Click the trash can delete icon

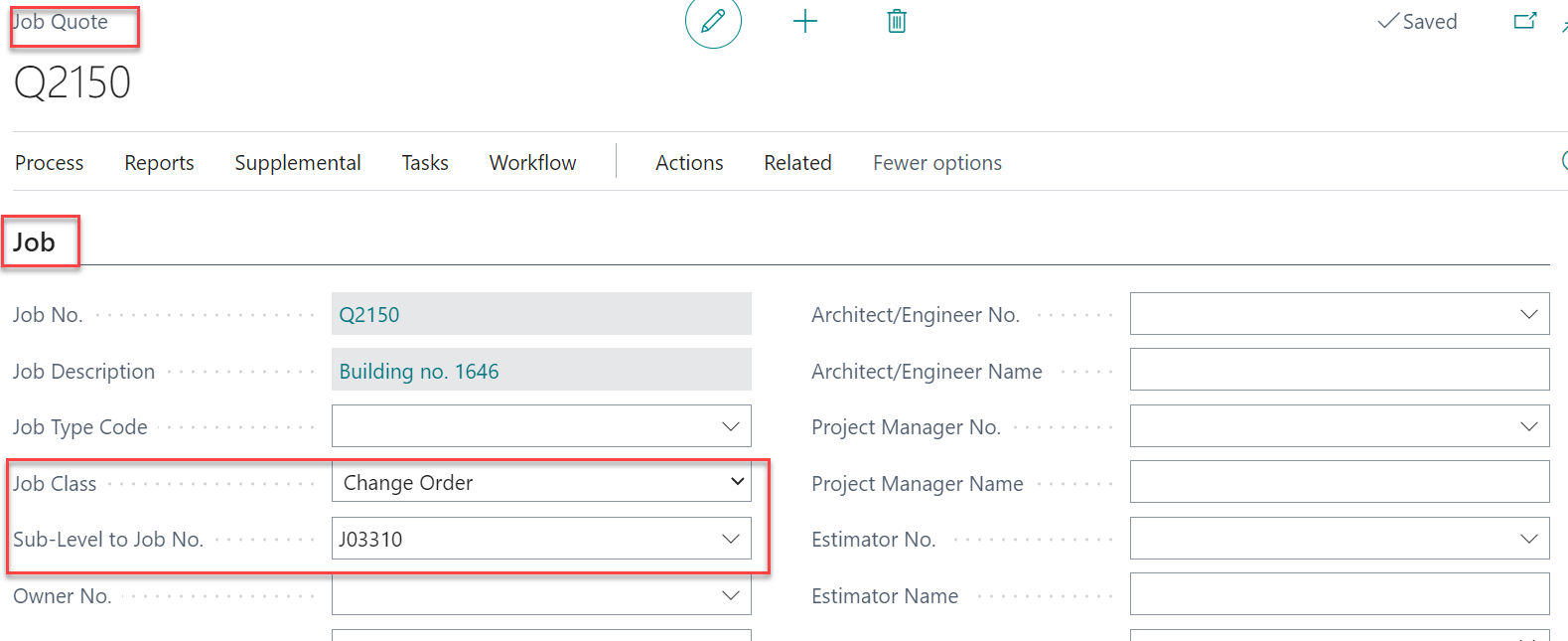point(897,22)
